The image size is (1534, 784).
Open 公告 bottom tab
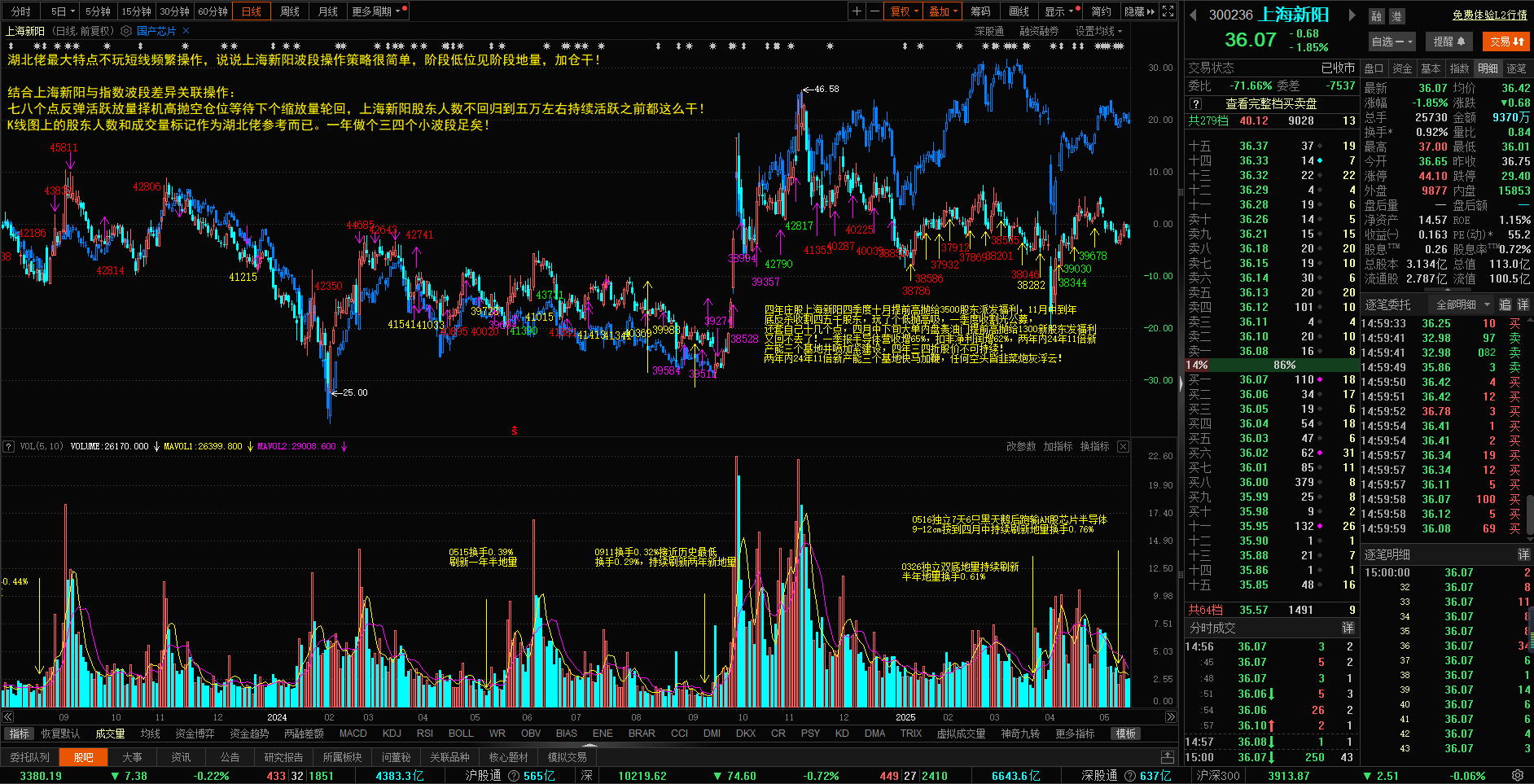(x=230, y=757)
